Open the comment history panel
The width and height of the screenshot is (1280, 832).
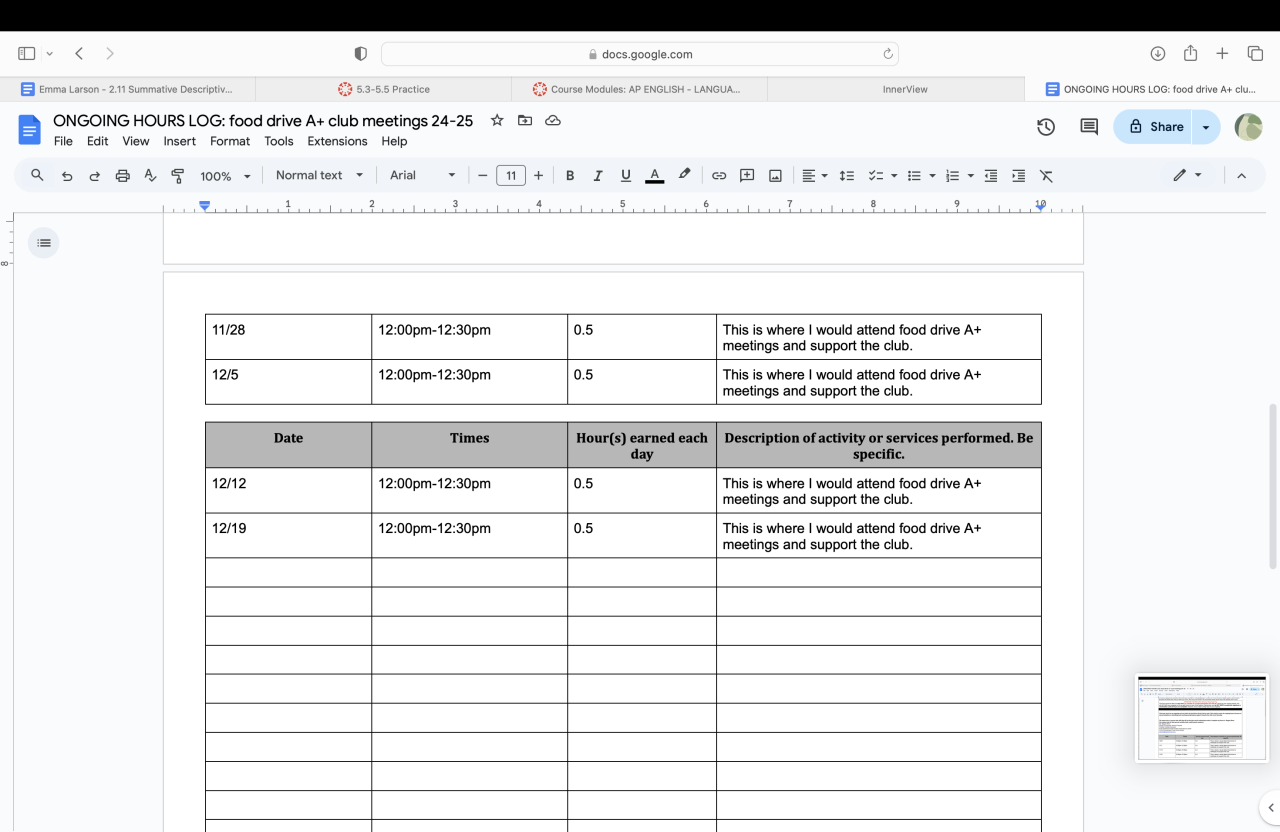1089,127
